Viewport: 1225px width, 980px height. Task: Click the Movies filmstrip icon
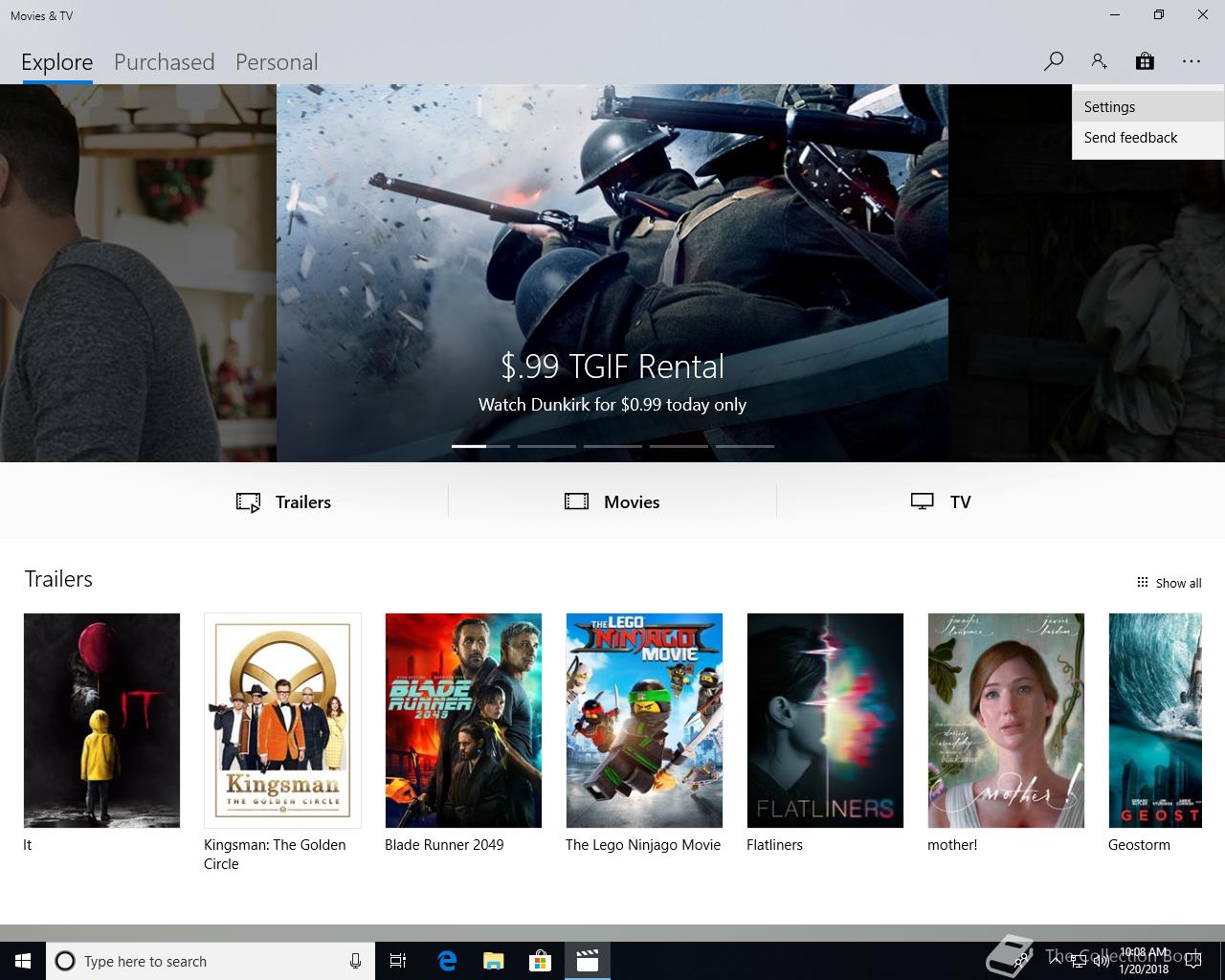click(576, 501)
